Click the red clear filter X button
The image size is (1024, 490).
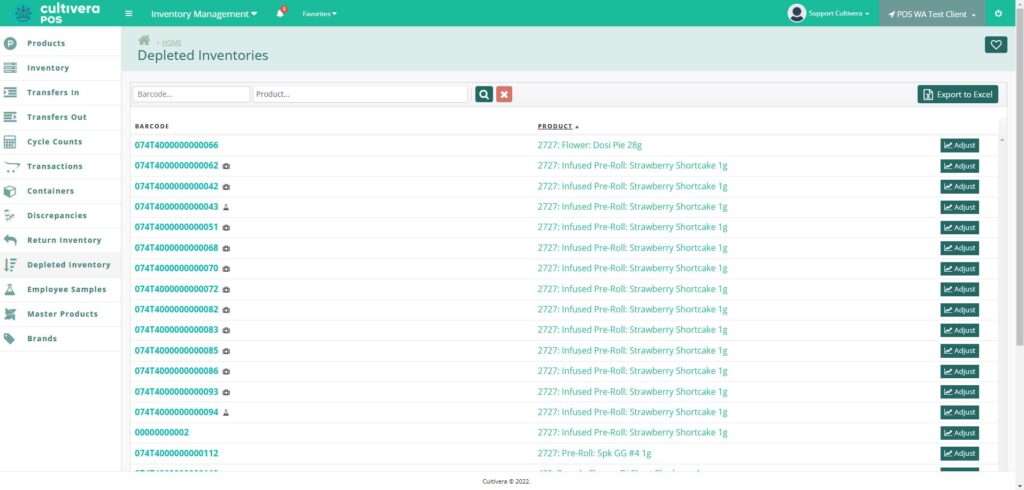(504, 94)
